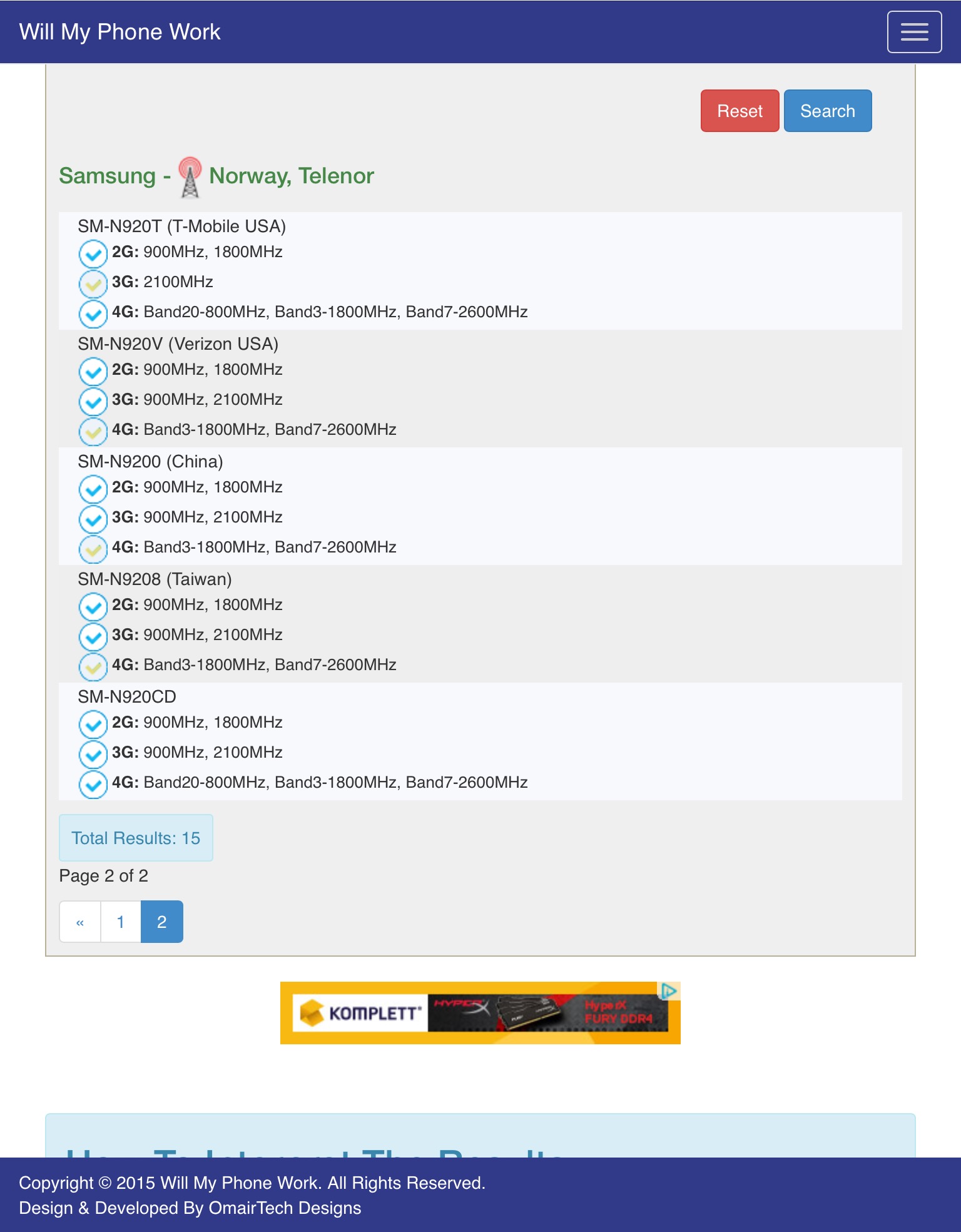Click SM-N920T 3G: 2100MHz text
This screenshot has width=961, height=1232.
[x=163, y=282]
